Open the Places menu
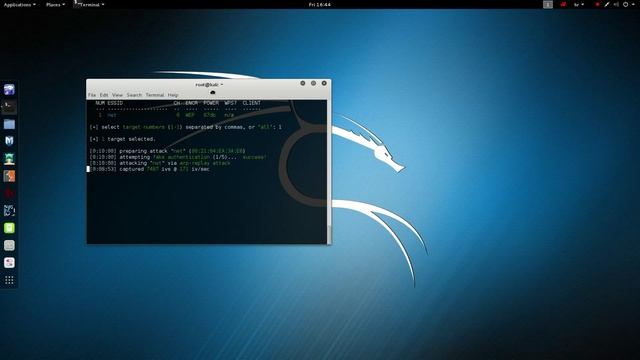The height and width of the screenshot is (360, 640). click(x=56, y=4)
